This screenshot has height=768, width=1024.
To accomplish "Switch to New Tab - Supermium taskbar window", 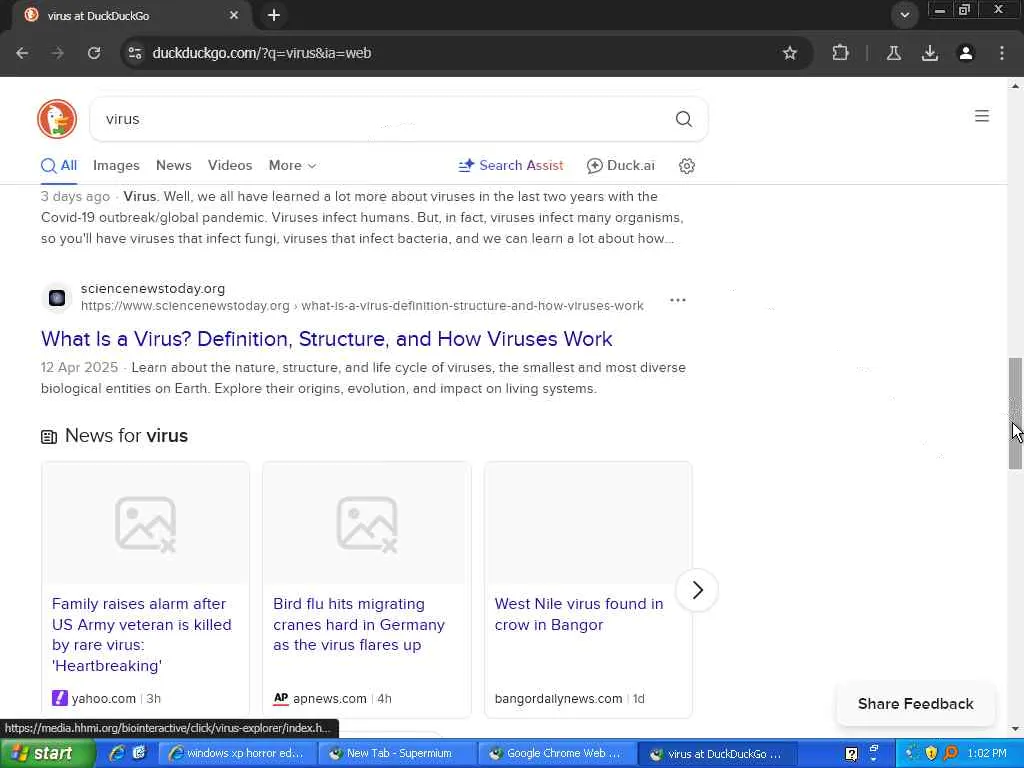I will (x=397, y=754).
